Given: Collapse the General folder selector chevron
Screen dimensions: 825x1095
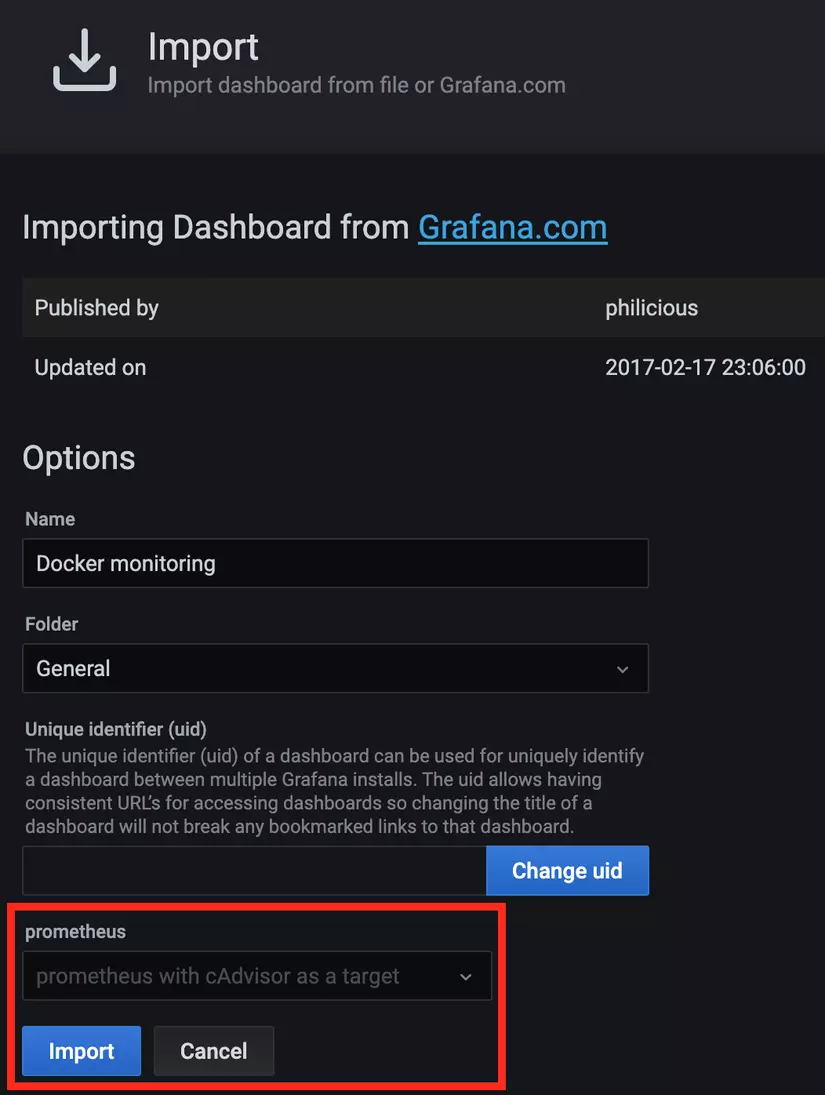Looking at the screenshot, I should [623, 668].
